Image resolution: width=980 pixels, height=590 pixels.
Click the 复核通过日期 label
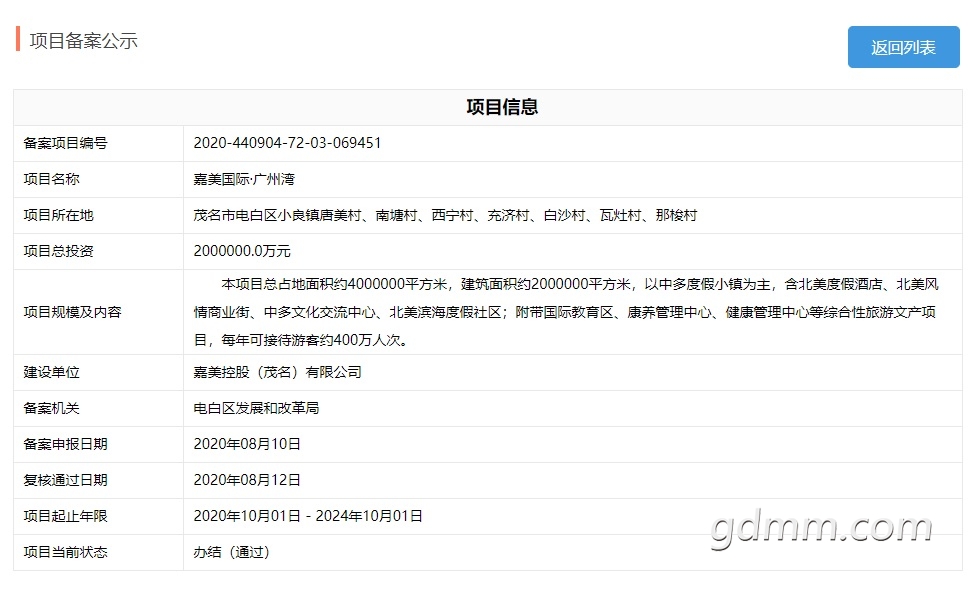pos(66,481)
